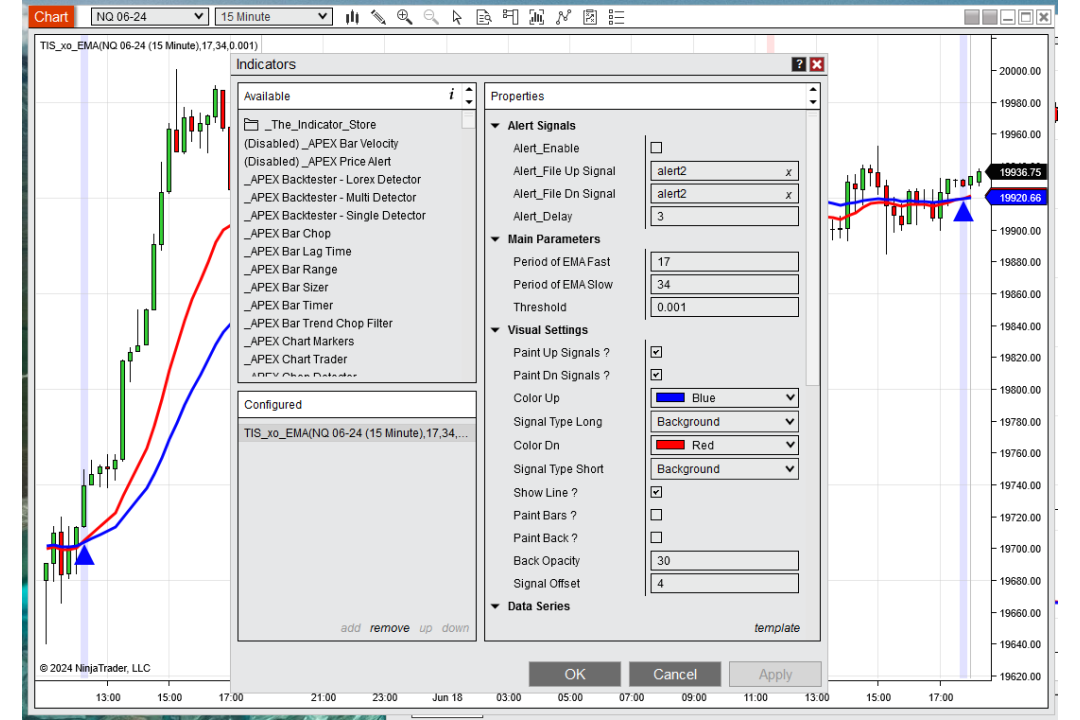Clear the Alert_File Dn Signal value
1080x720 pixels.
tap(789, 194)
